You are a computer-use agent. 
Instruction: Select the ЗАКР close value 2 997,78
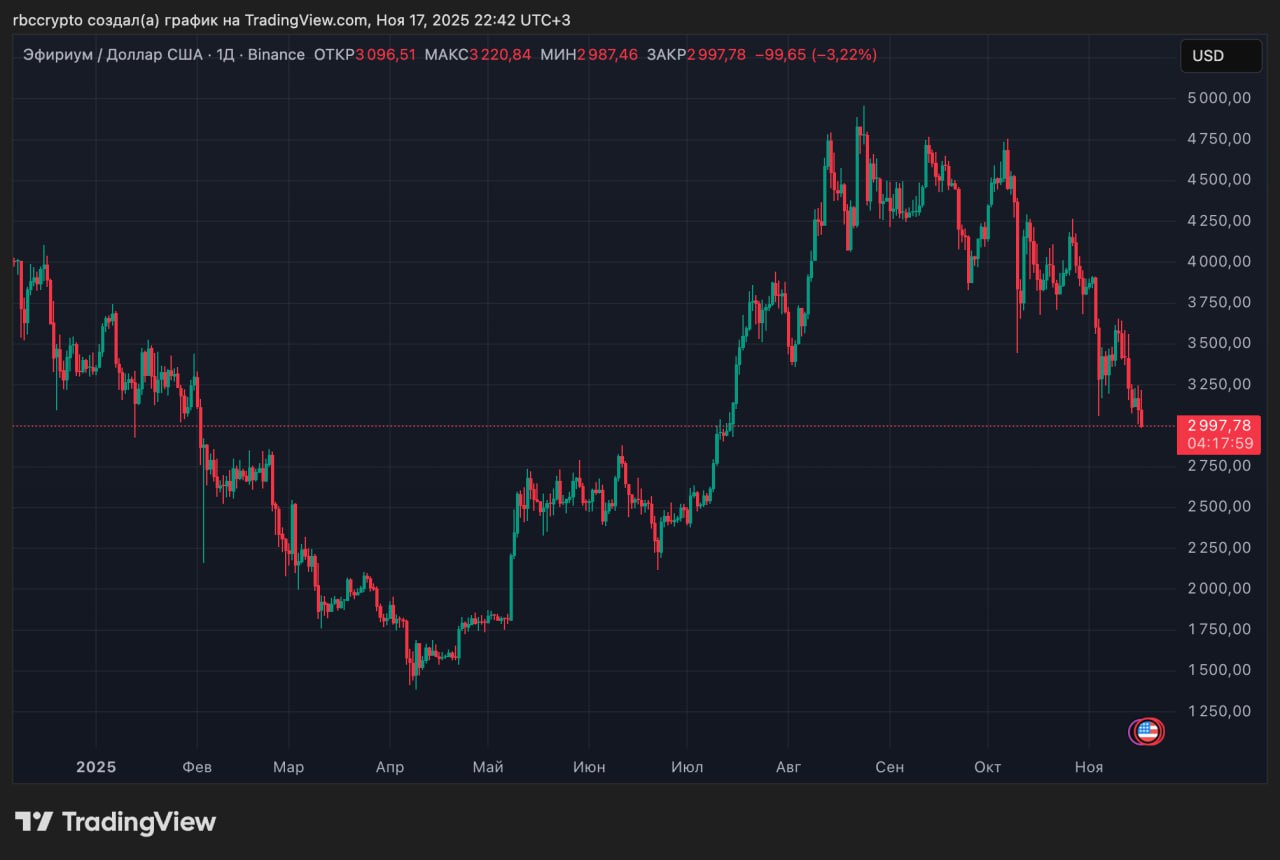click(716, 55)
